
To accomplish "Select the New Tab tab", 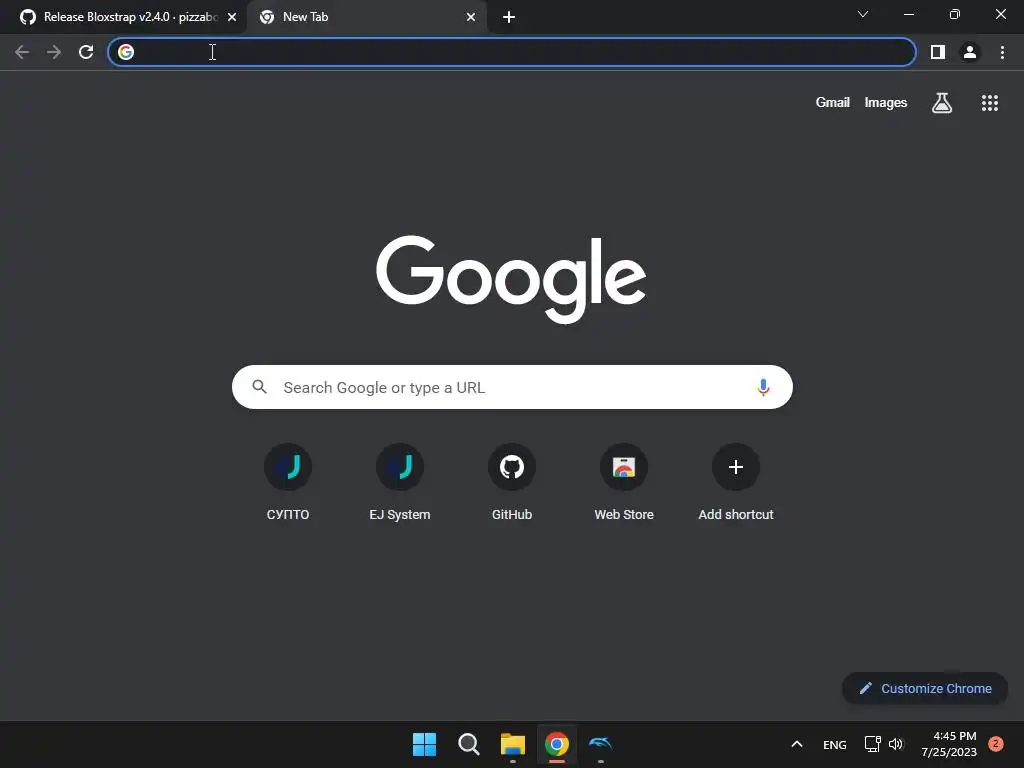I will click(x=366, y=17).
